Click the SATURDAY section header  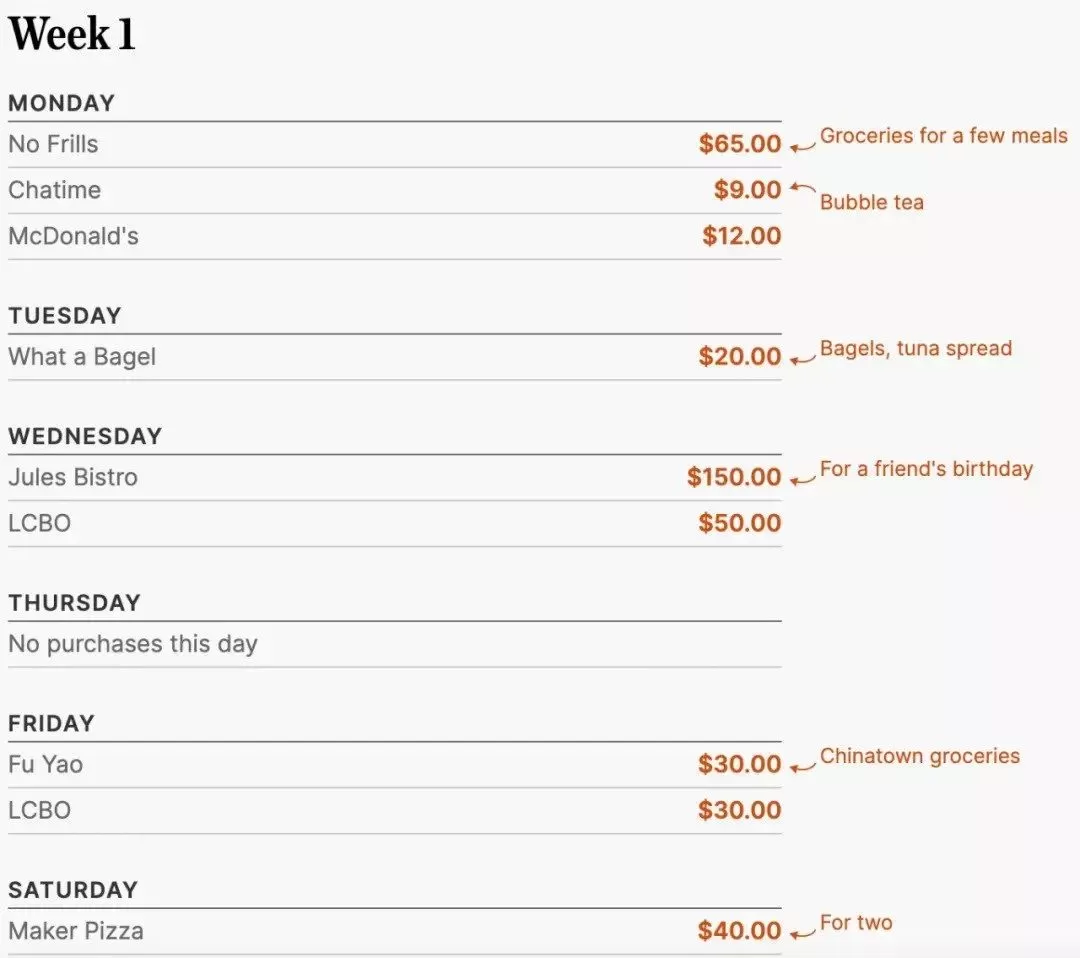coord(73,890)
